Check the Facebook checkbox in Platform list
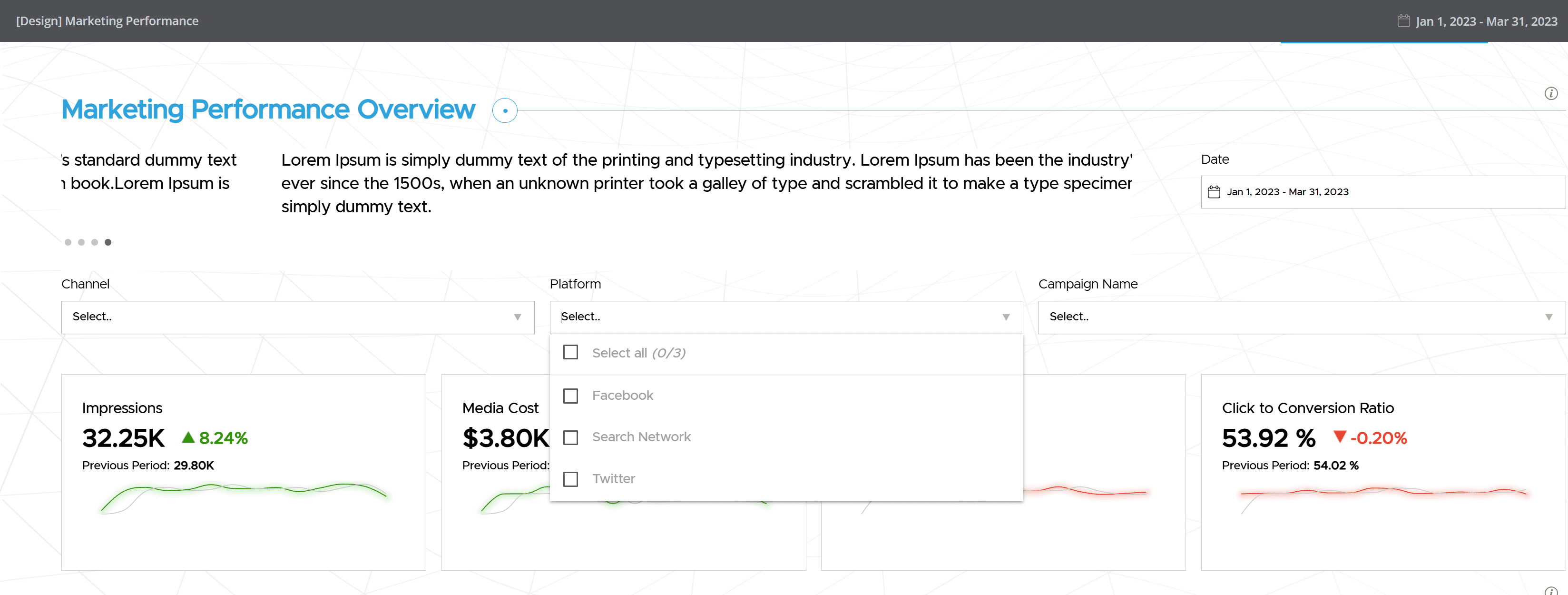The height and width of the screenshot is (595, 1568). click(x=570, y=395)
